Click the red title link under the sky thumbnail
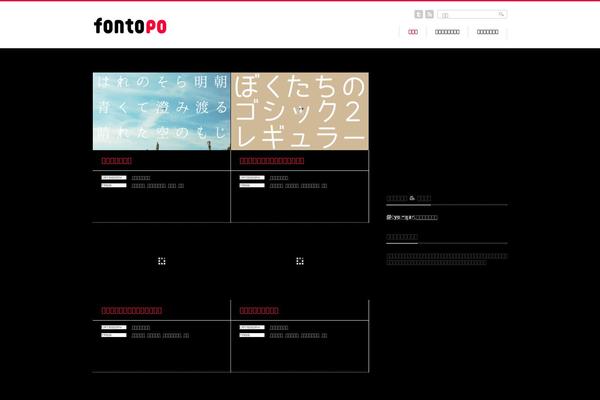 tap(116, 160)
